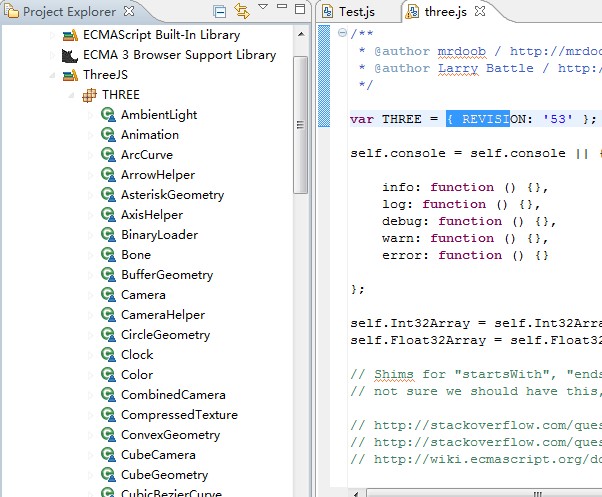Close the Project Explorer view tab
The width and height of the screenshot is (602, 497).
[x=129, y=11]
